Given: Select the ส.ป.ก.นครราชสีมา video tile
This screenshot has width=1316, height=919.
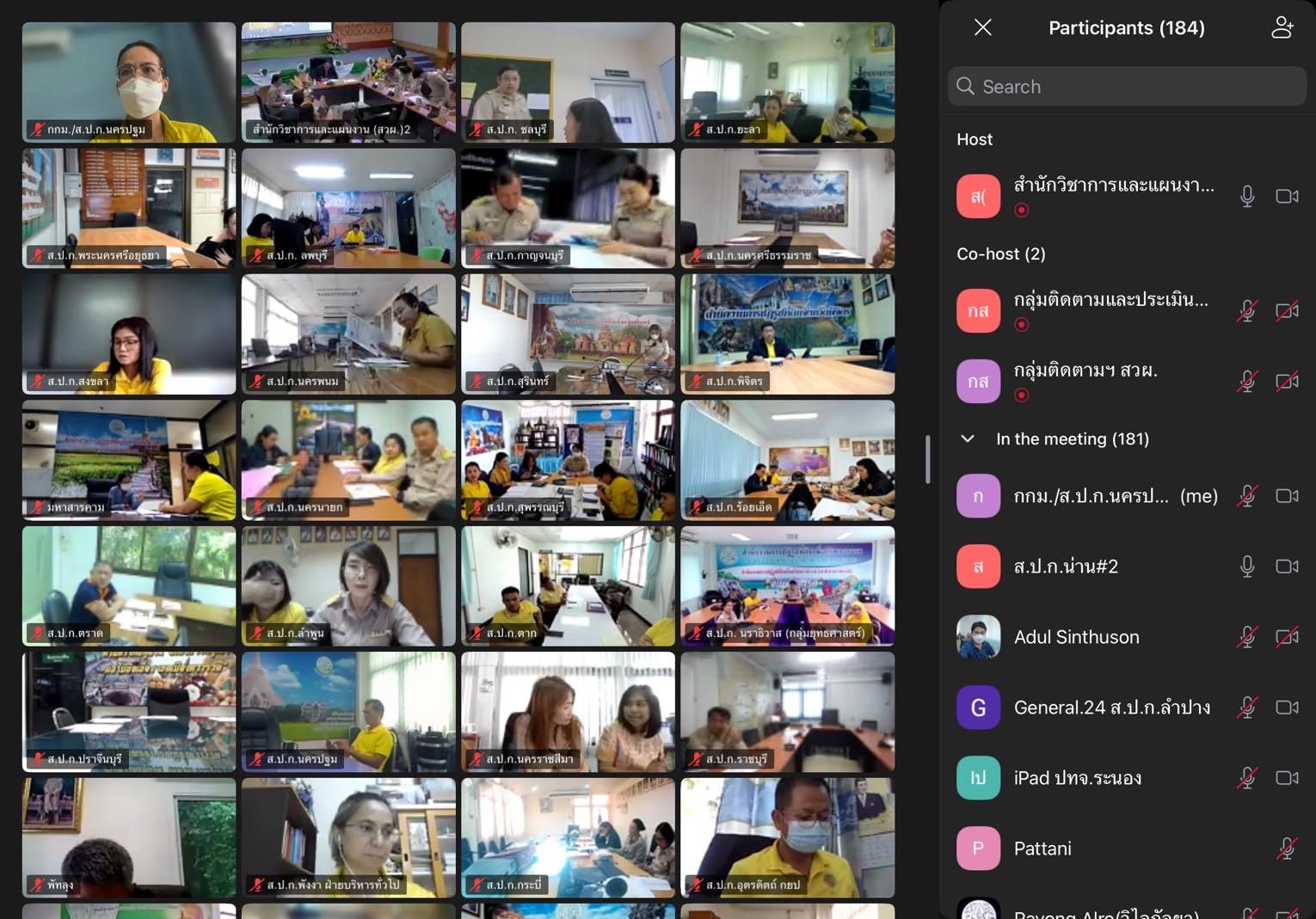Looking at the screenshot, I should (568, 712).
